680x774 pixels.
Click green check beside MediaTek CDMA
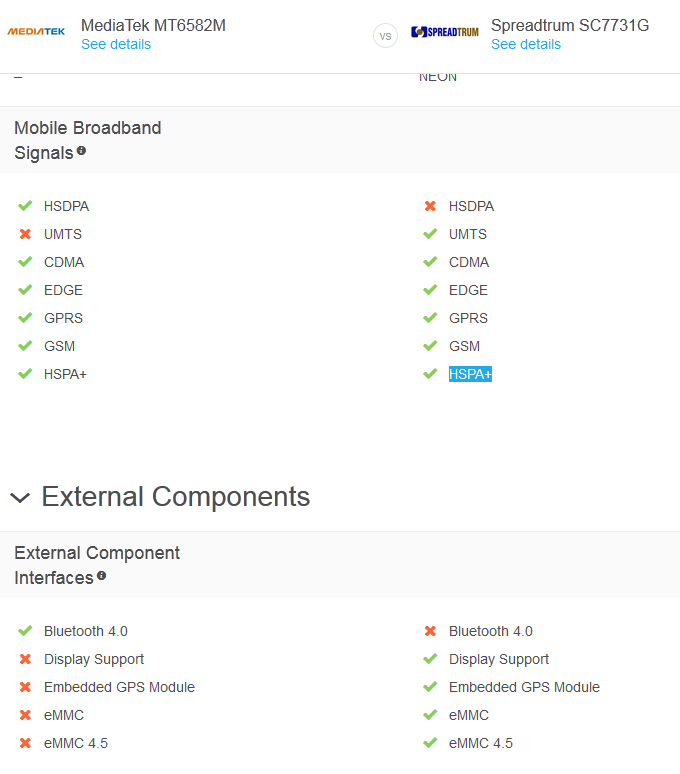[25, 262]
